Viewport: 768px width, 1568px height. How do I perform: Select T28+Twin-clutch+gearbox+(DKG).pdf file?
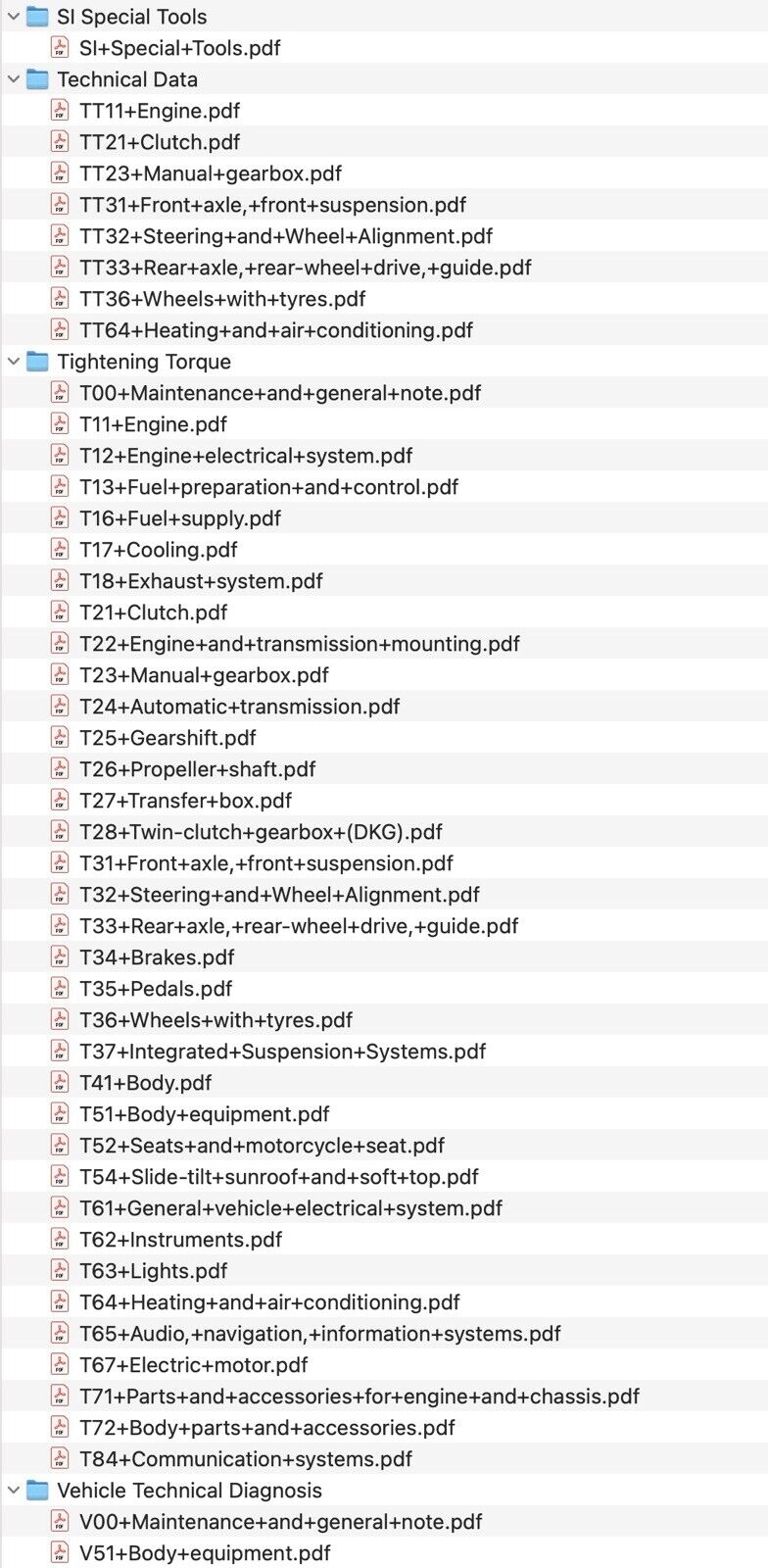(x=261, y=832)
